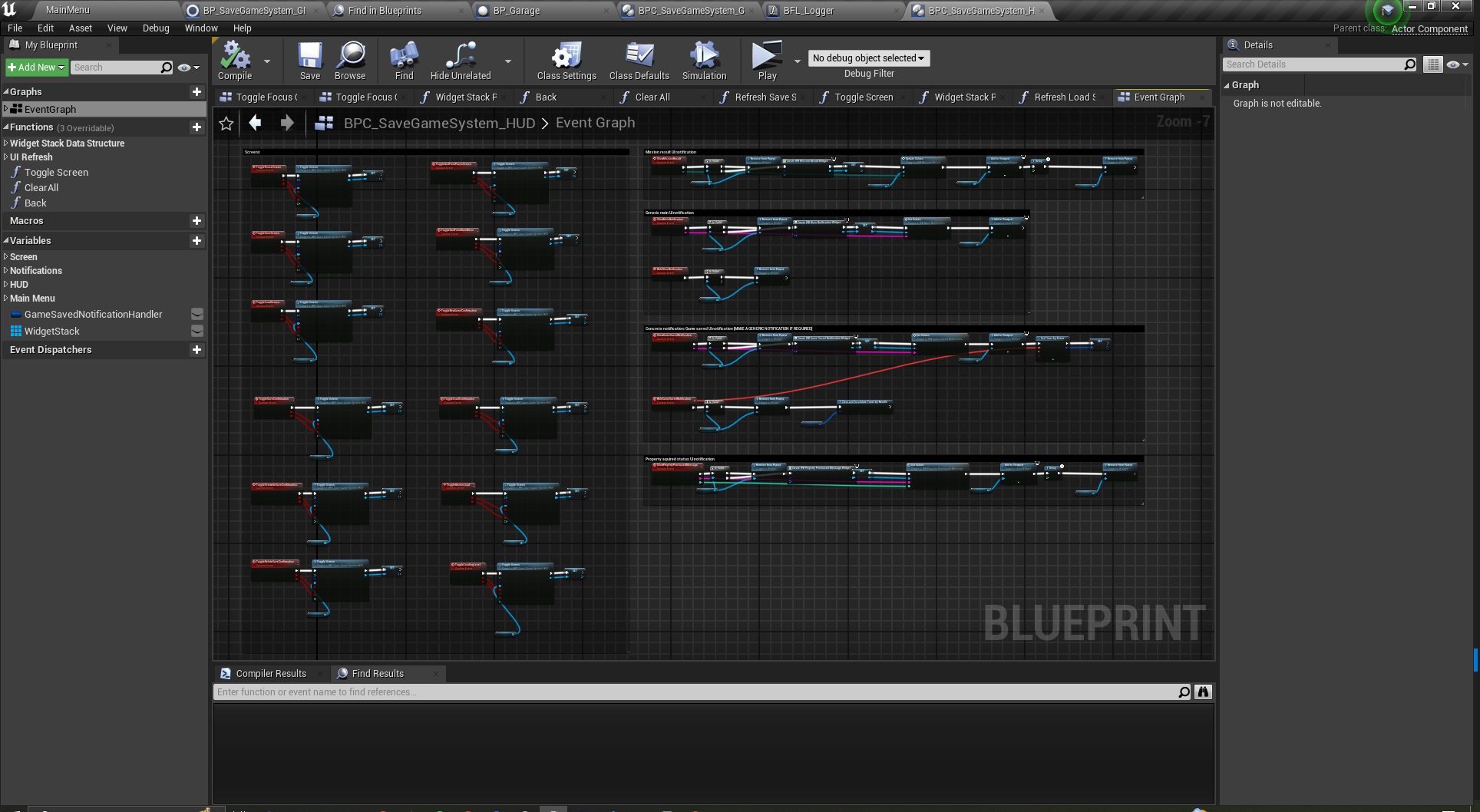
Task: Toggle visibility eye of WidgetStack variable
Action: pyautogui.click(x=197, y=331)
